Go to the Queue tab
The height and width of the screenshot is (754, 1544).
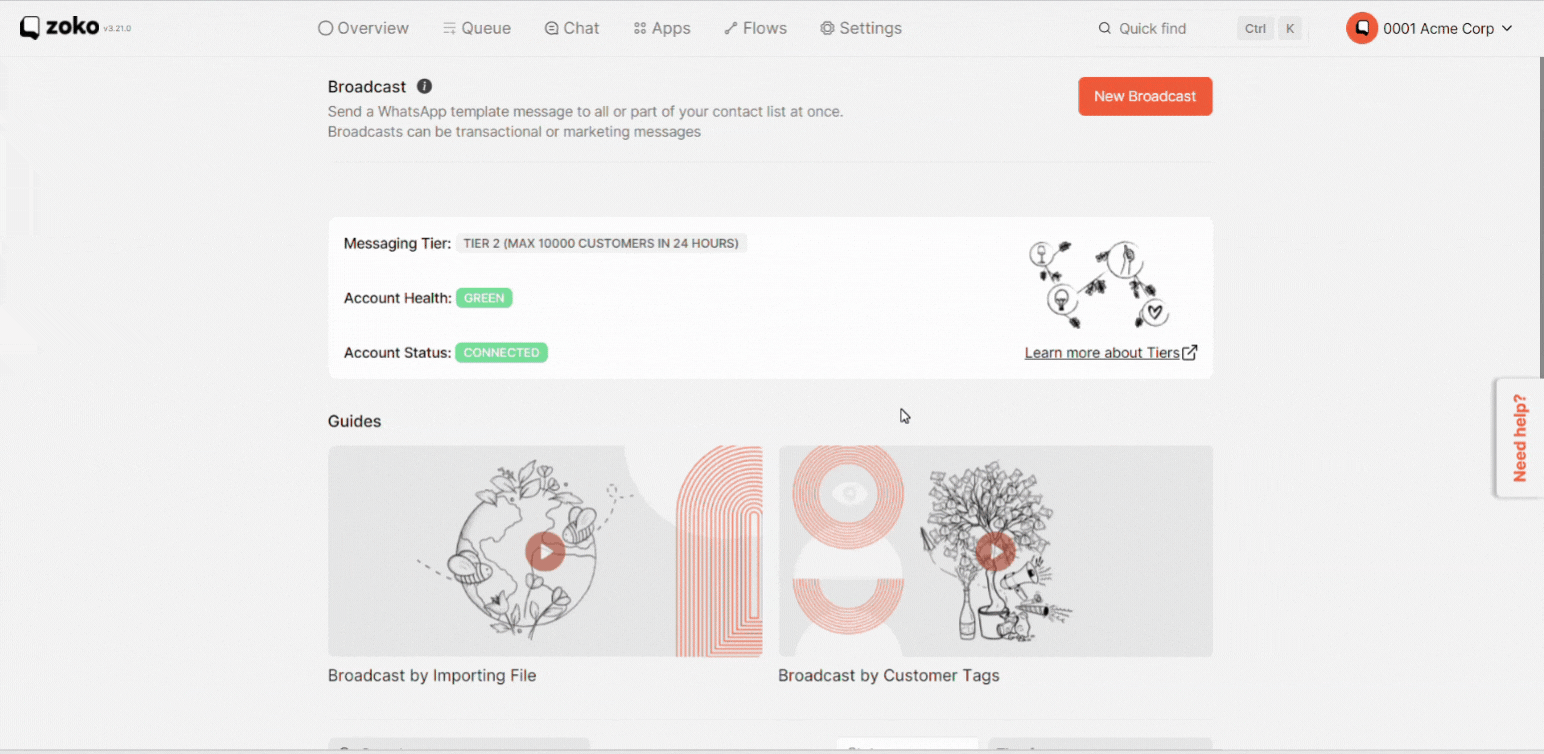[477, 28]
